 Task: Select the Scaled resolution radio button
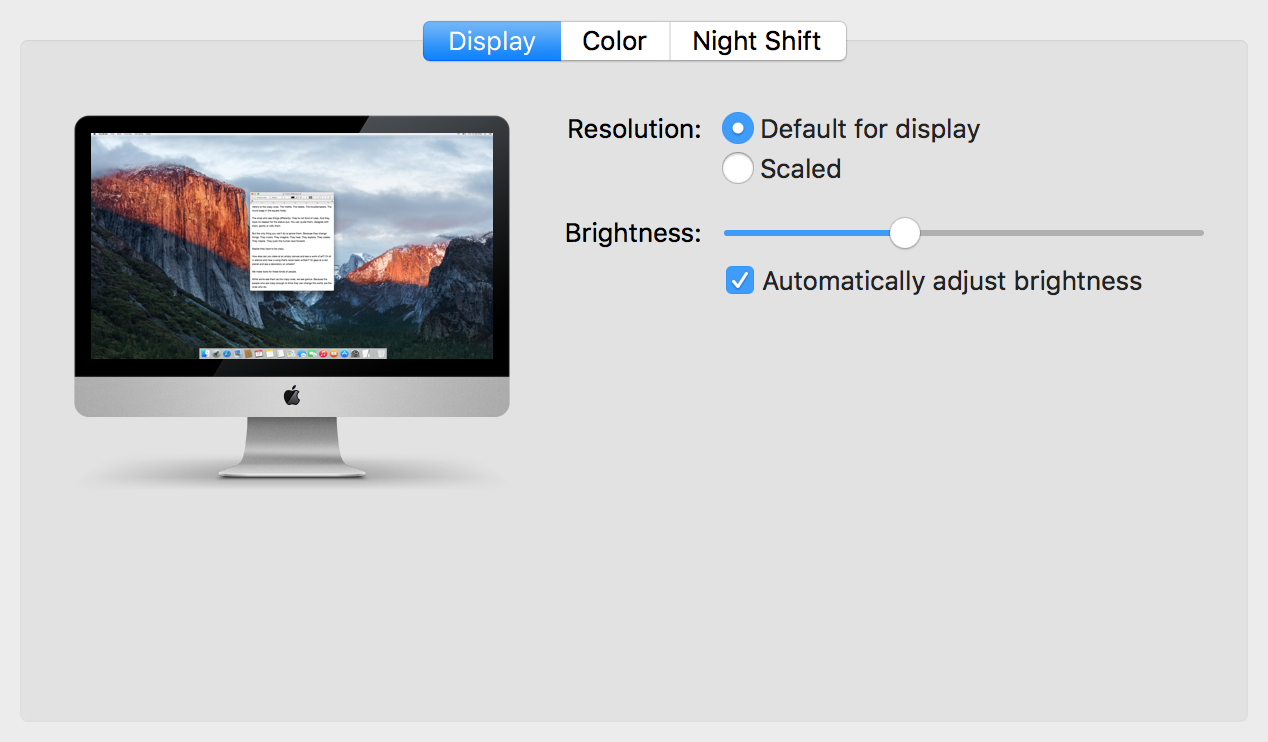[737, 169]
